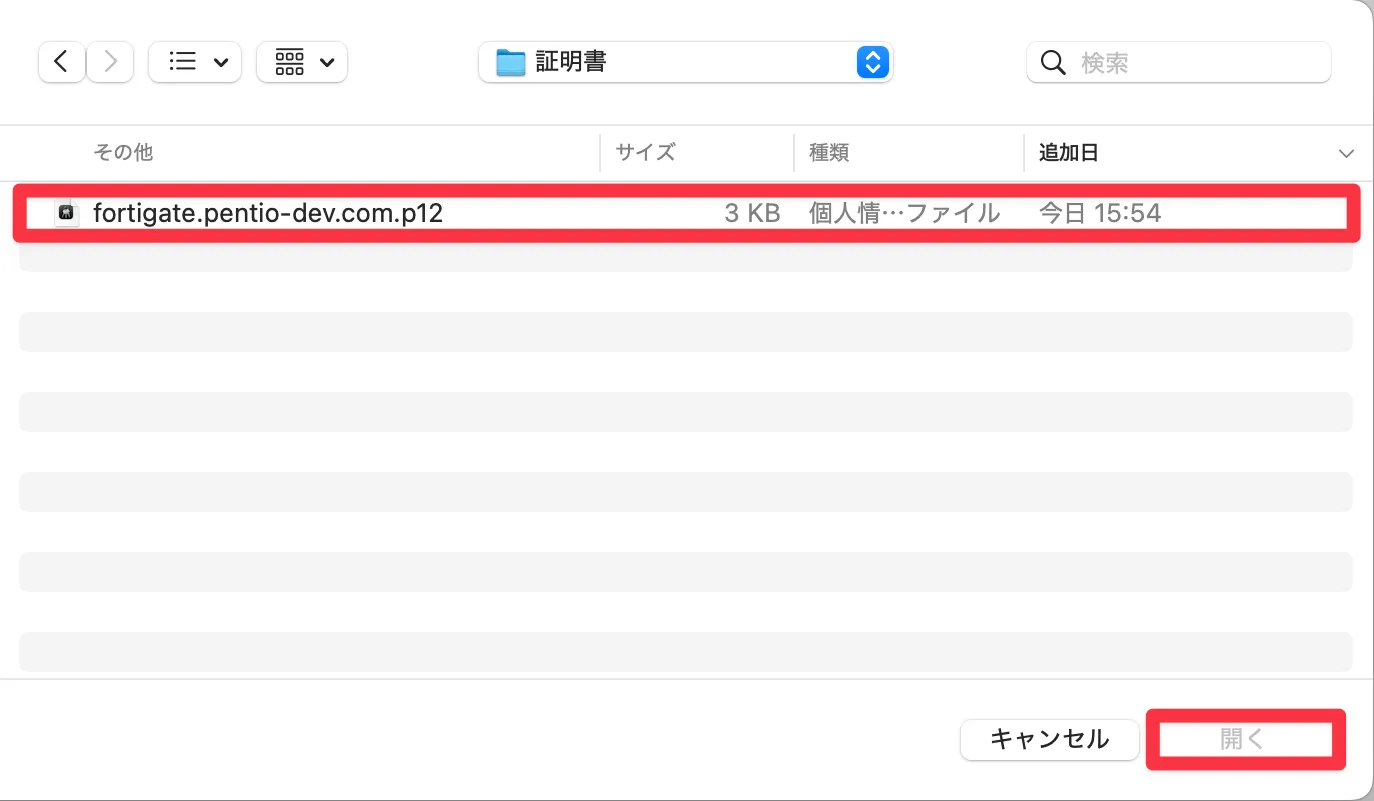The width and height of the screenshot is (1374, 801).
Task: Open the 証明書 folder location popup
Action: (x=685, y=62)
